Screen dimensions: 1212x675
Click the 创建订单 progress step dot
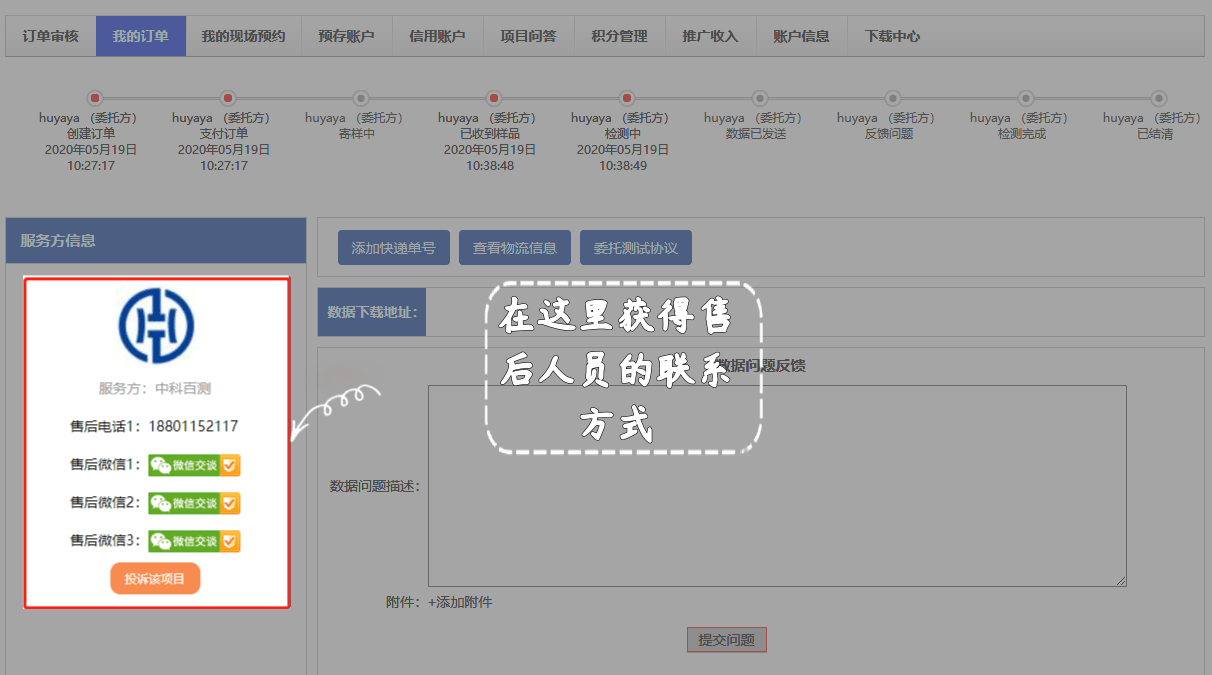click(95, 98)
